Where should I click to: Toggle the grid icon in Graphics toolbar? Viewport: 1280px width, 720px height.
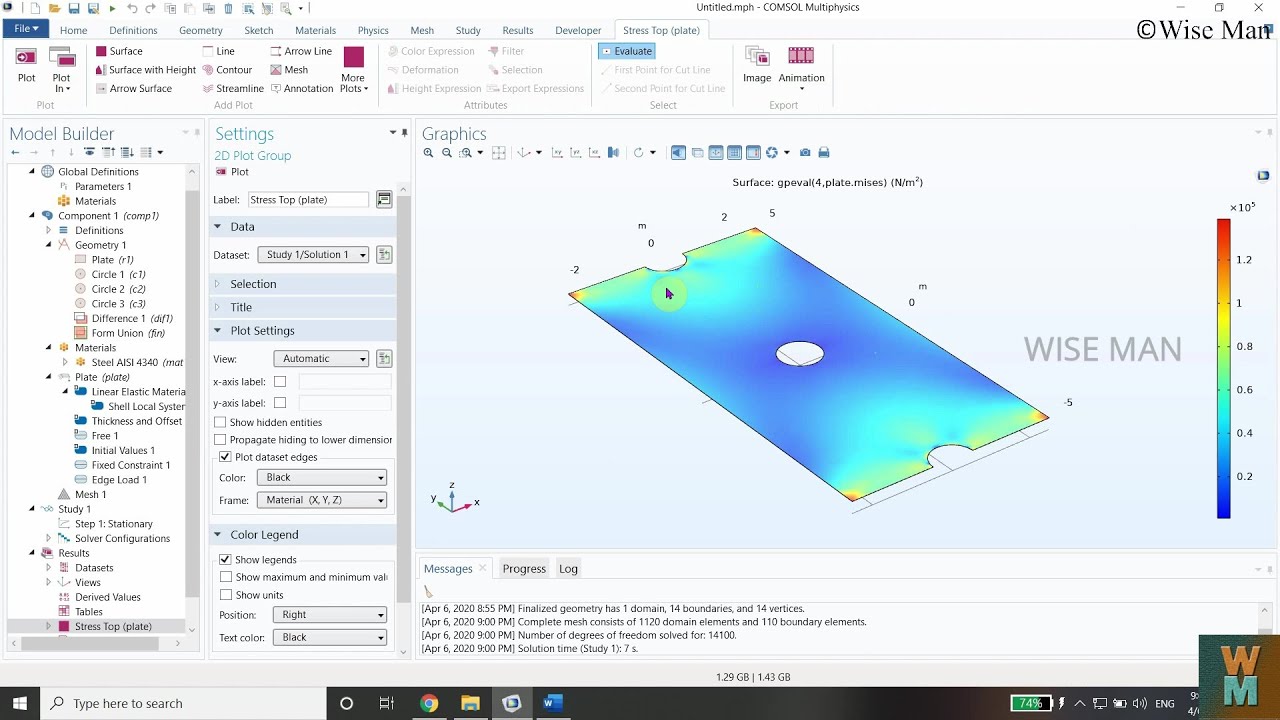(734, 153)
